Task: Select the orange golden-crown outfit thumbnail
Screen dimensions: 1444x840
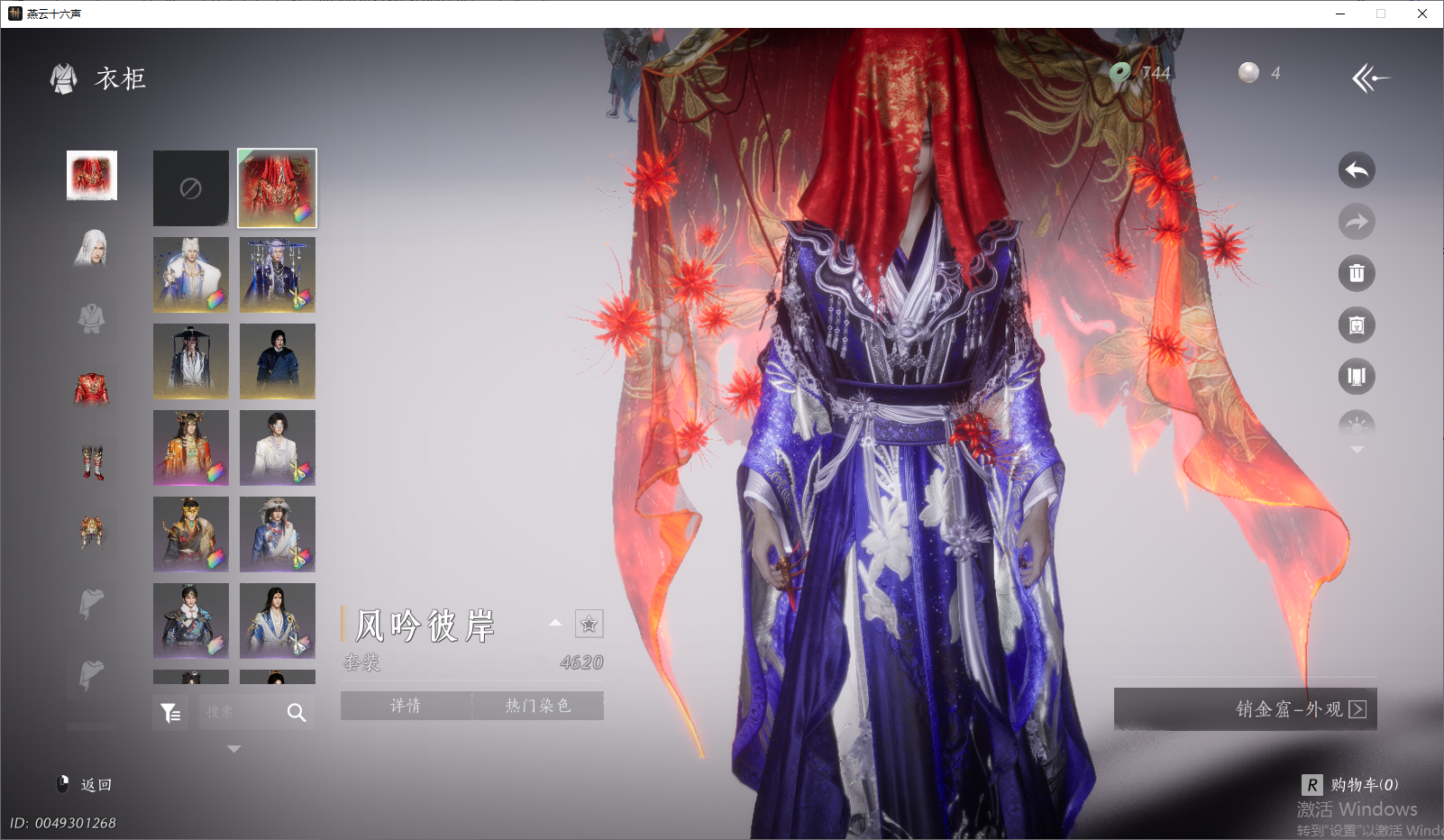Action: [191, 448]
